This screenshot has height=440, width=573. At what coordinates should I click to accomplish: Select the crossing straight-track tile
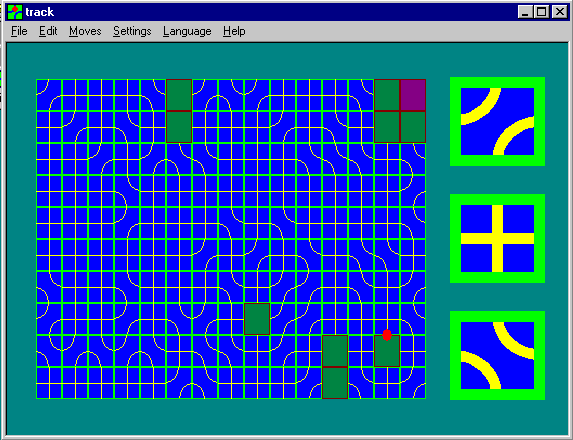pyautogui.click(x=497, y=238)
